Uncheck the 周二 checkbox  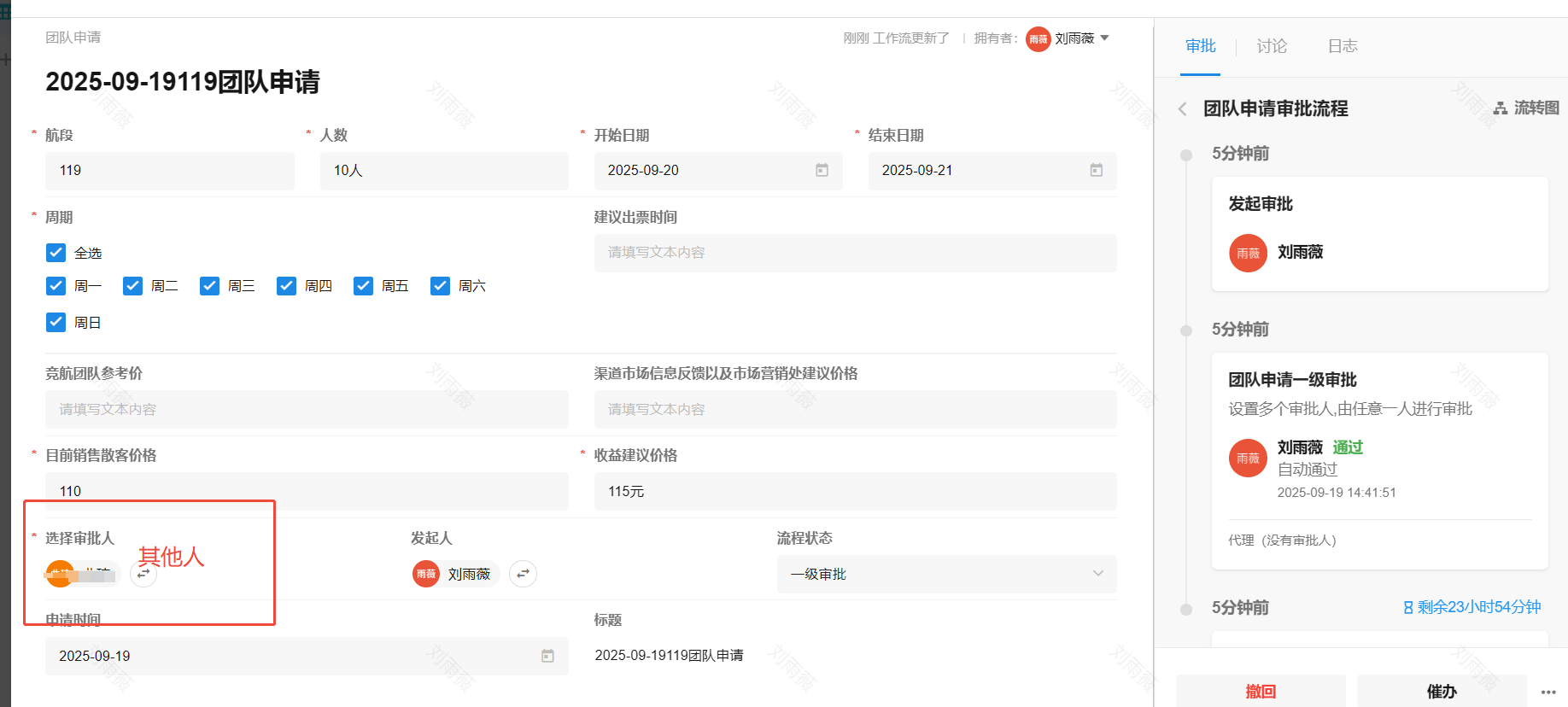[x=132, y=286]
